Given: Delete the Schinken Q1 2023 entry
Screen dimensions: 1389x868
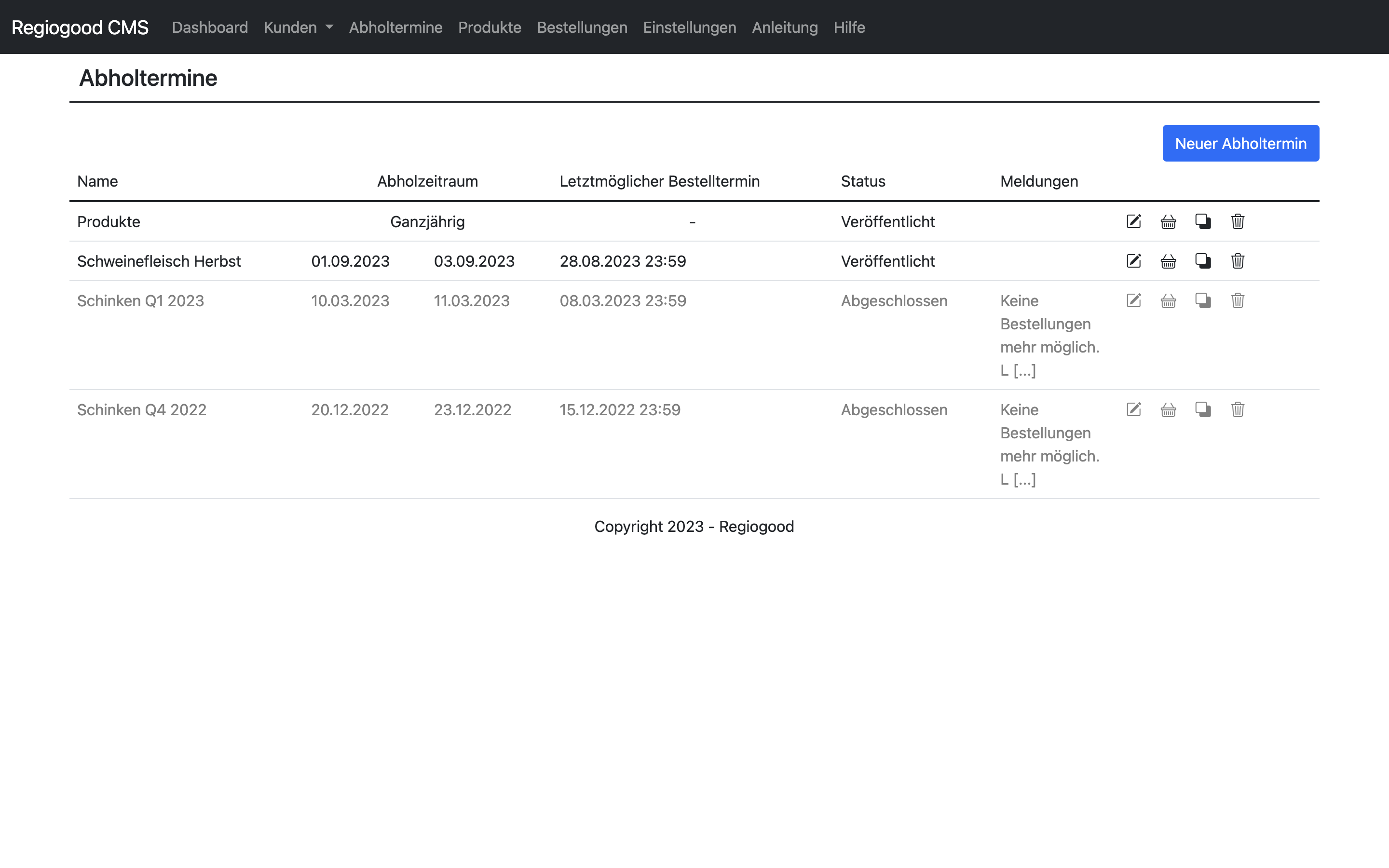Looking at the screenshot, I should (x=1238, y=301).
